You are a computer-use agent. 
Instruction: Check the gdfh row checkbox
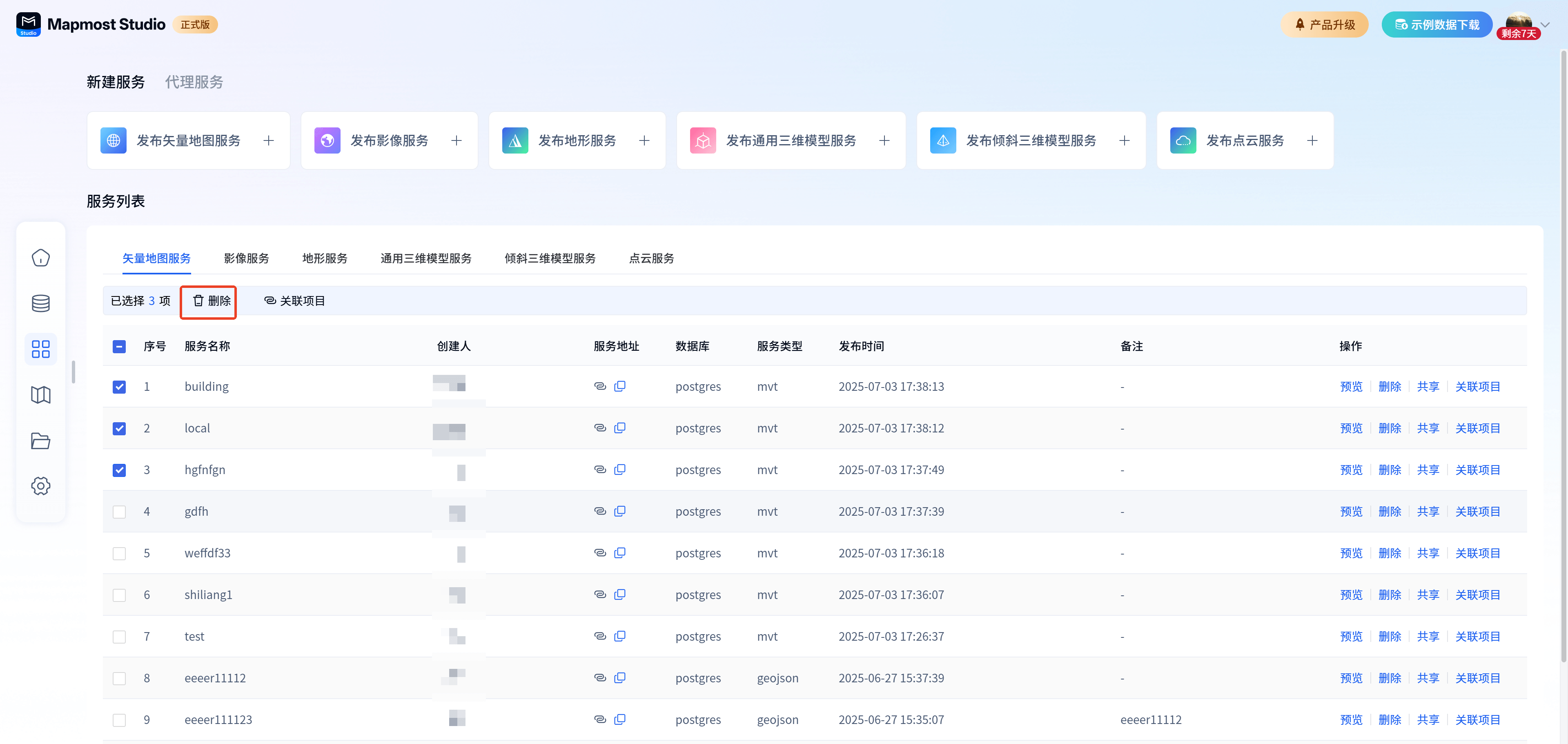[119, 511]
